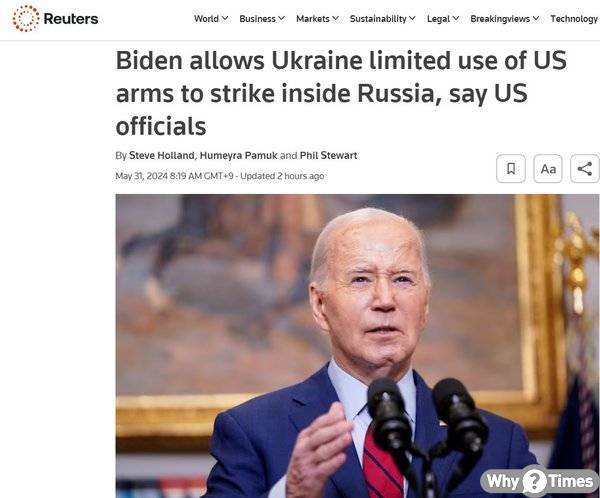Select the Breakingviews navigation label
The width and height of the screenshot is (600, 498).
[x=500, y=19]
